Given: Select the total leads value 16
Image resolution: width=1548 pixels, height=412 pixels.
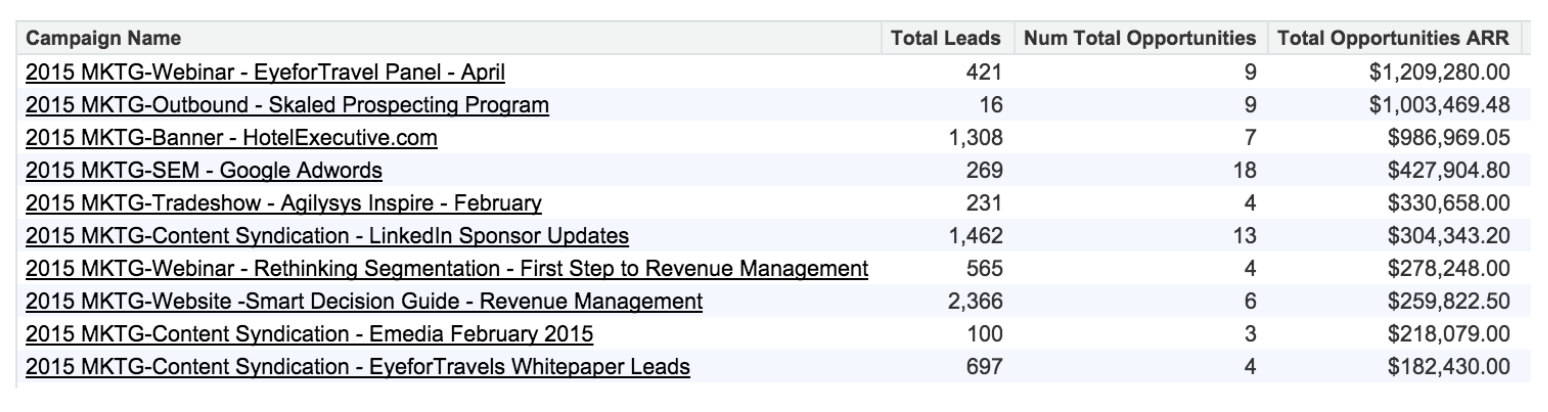Looking at the screenshot, I should 991,105.
